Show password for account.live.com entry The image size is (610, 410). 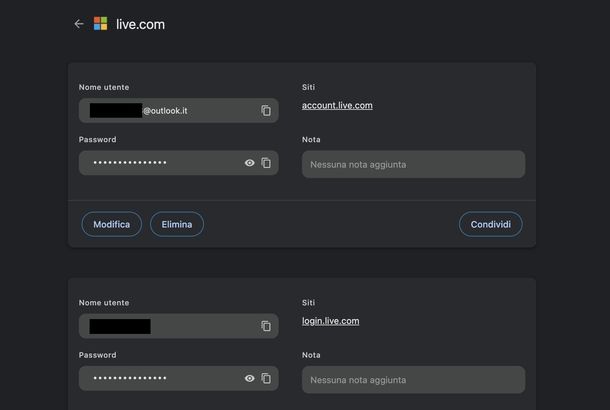[250, 163]
